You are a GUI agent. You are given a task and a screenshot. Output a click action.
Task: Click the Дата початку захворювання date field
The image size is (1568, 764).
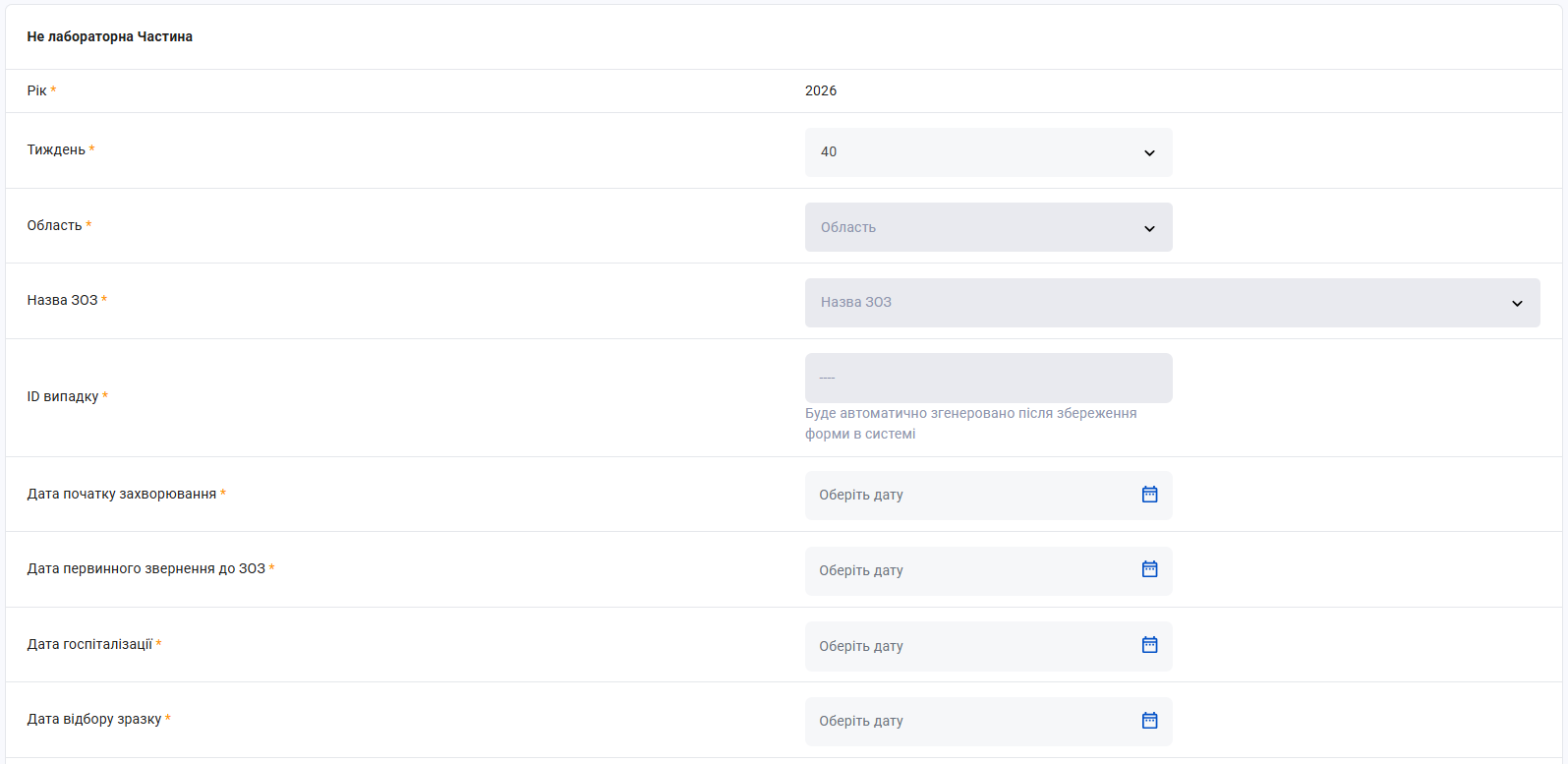[988, 496]
